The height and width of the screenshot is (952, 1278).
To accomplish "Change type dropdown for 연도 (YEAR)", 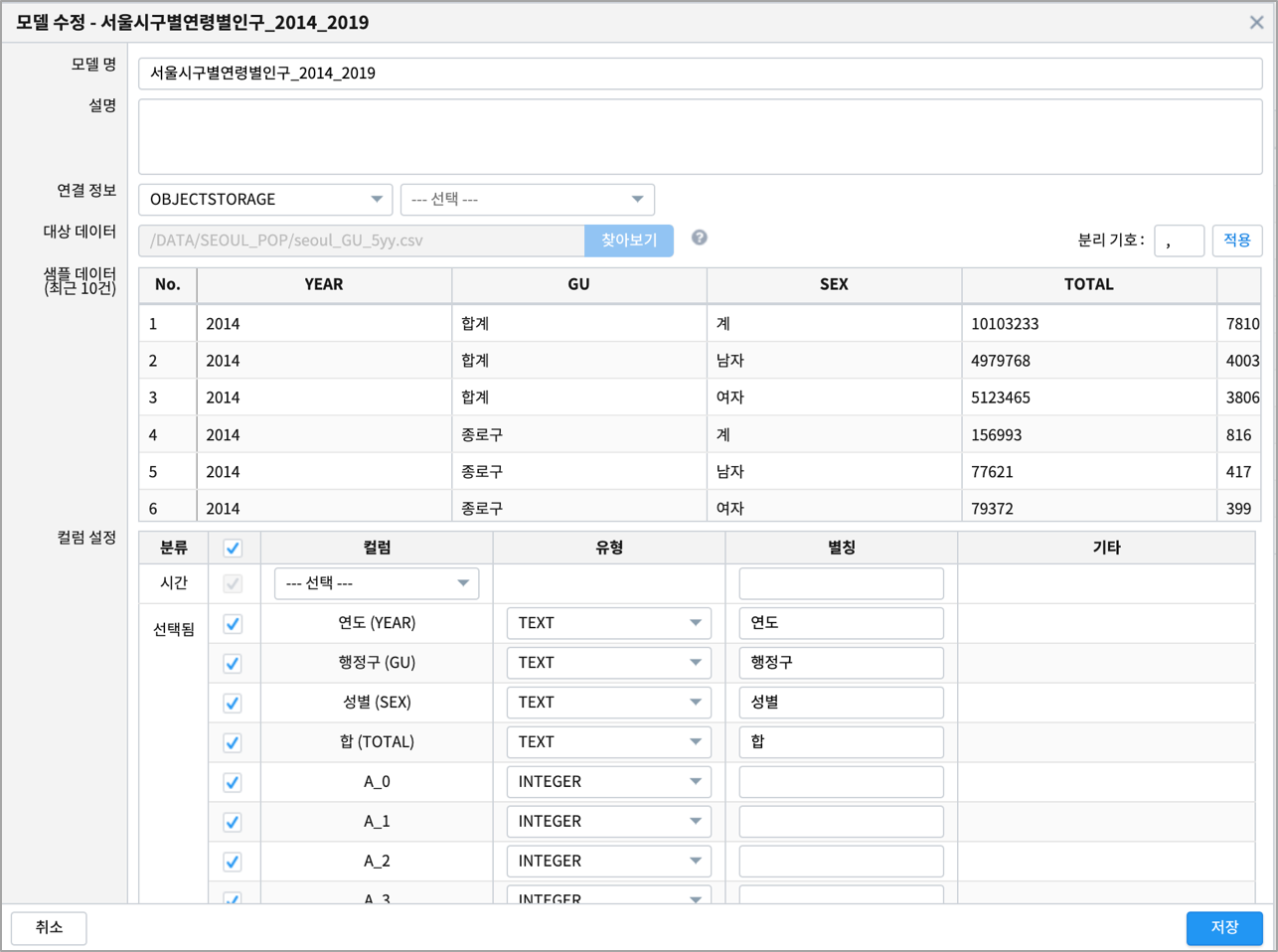I will coord(608,623).
